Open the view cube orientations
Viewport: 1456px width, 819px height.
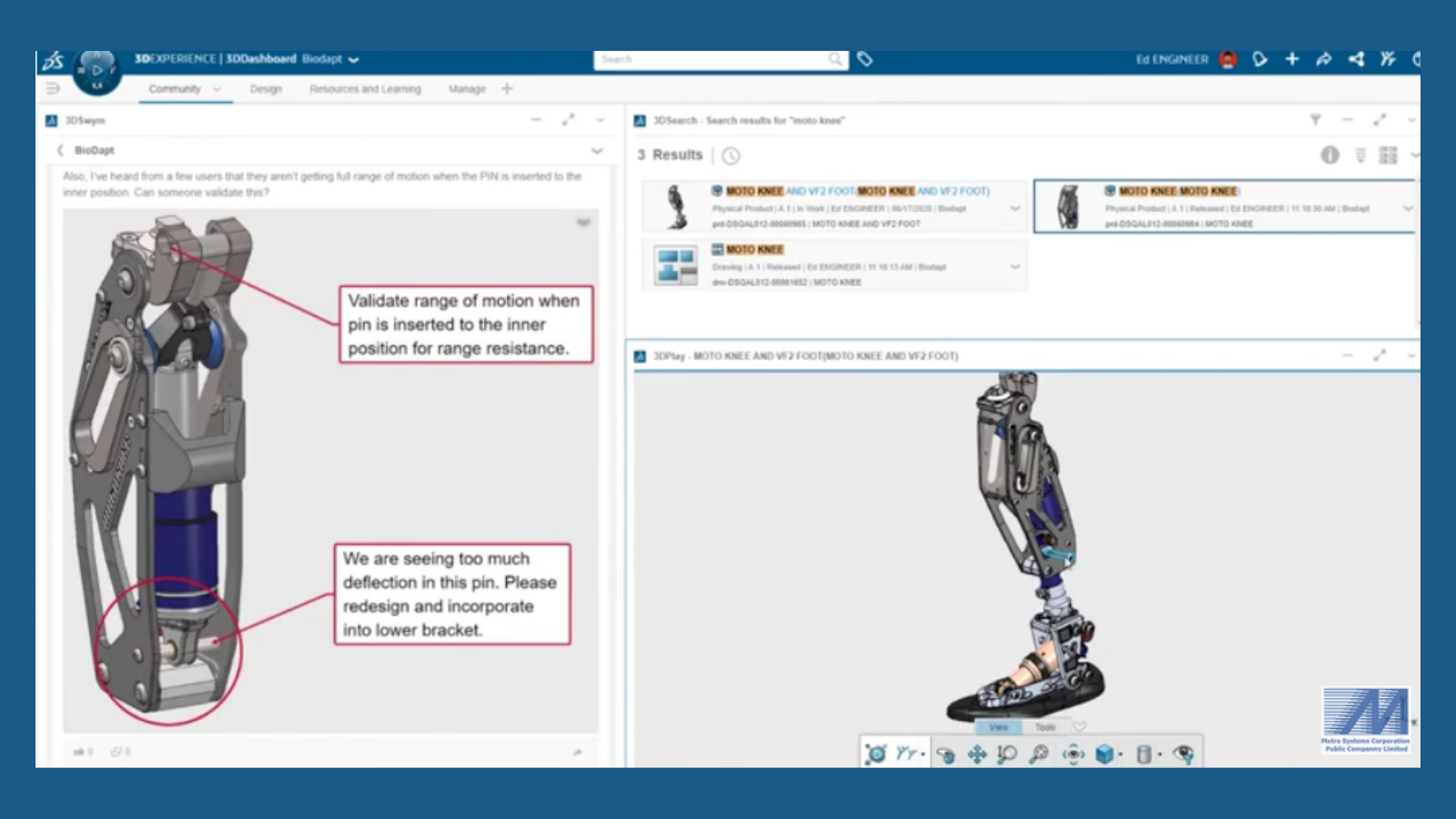coord(1107,753)
